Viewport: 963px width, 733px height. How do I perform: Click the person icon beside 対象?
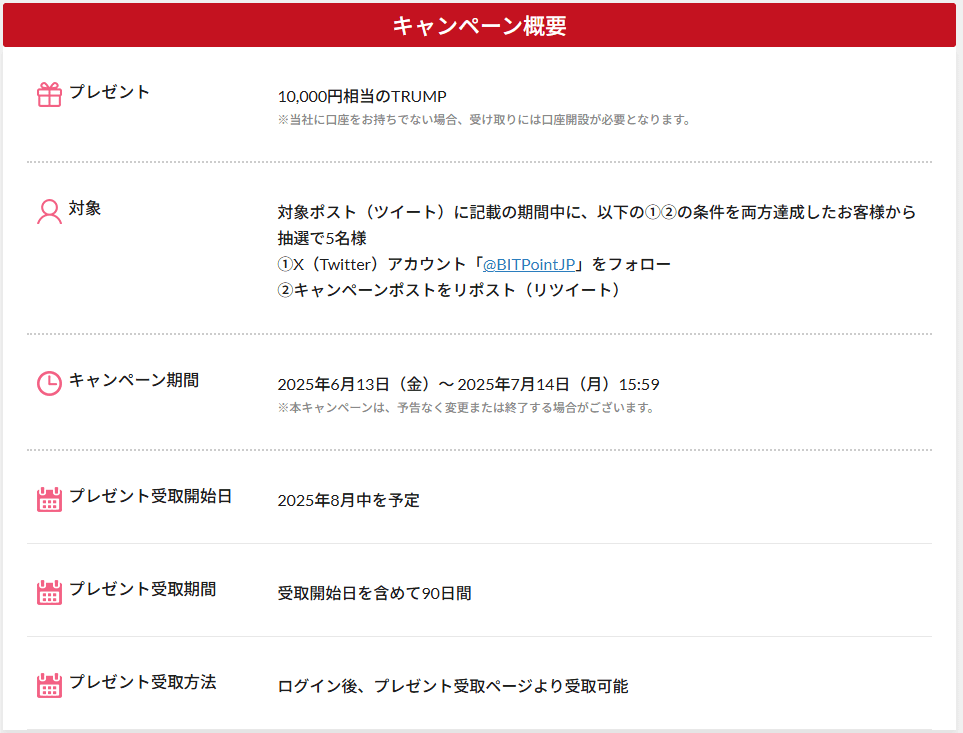coord(49,212)
